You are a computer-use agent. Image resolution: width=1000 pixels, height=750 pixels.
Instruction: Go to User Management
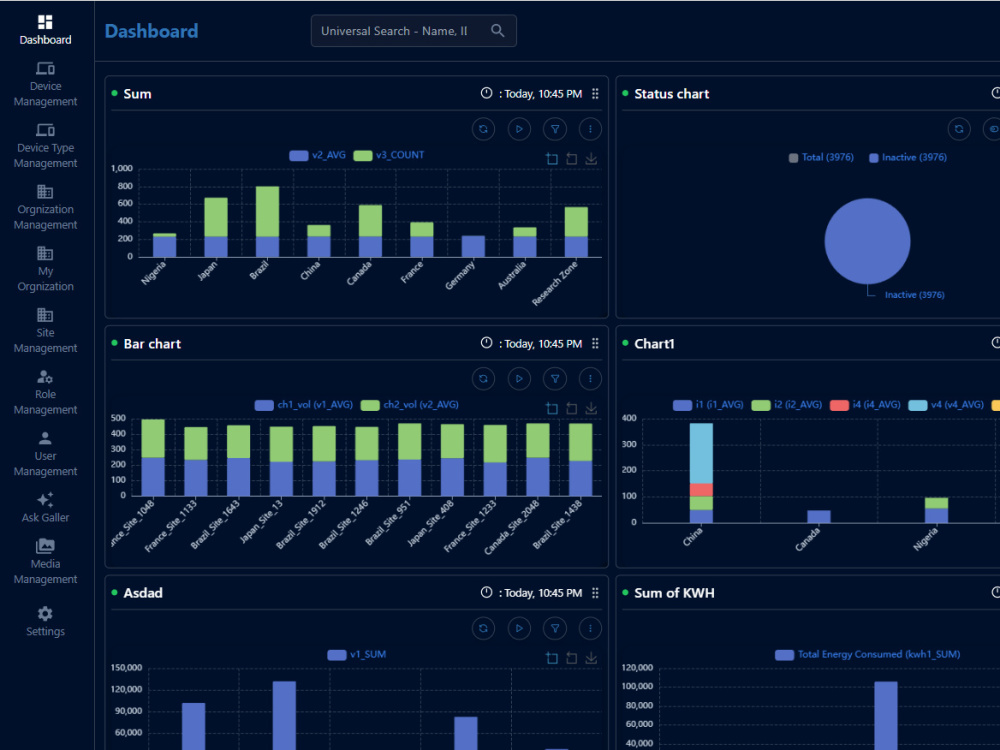(x=45, y=455)
